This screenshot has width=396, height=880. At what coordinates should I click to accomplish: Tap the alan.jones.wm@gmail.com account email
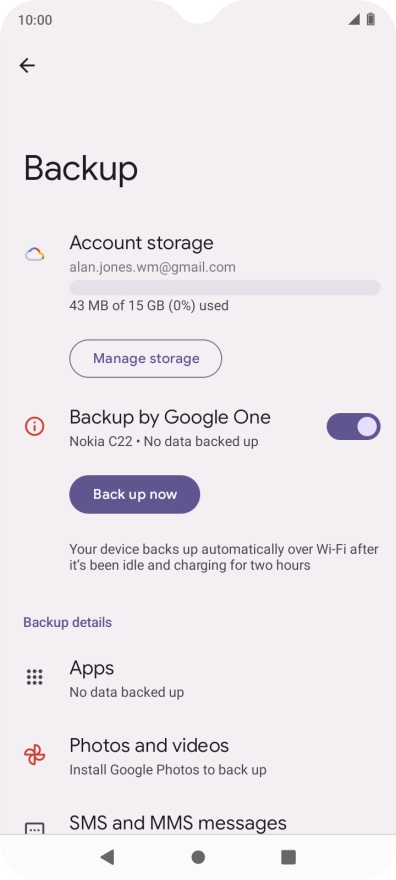click(x=153, y=268)
